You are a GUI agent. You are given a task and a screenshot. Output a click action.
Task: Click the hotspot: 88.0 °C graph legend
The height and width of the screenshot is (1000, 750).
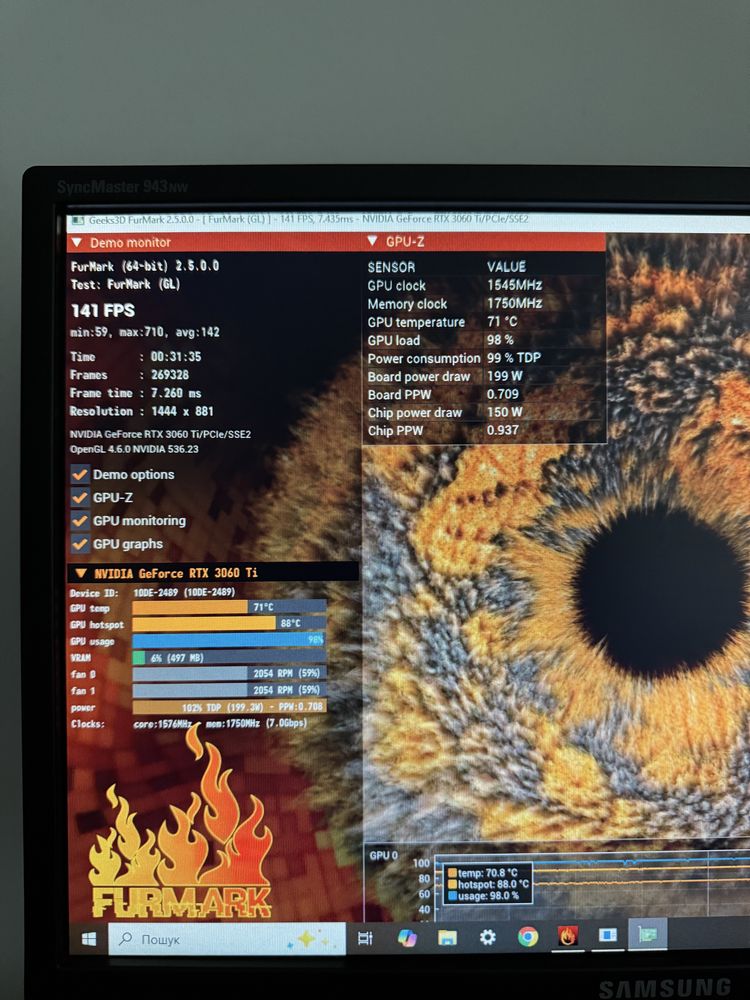[489, 884]
